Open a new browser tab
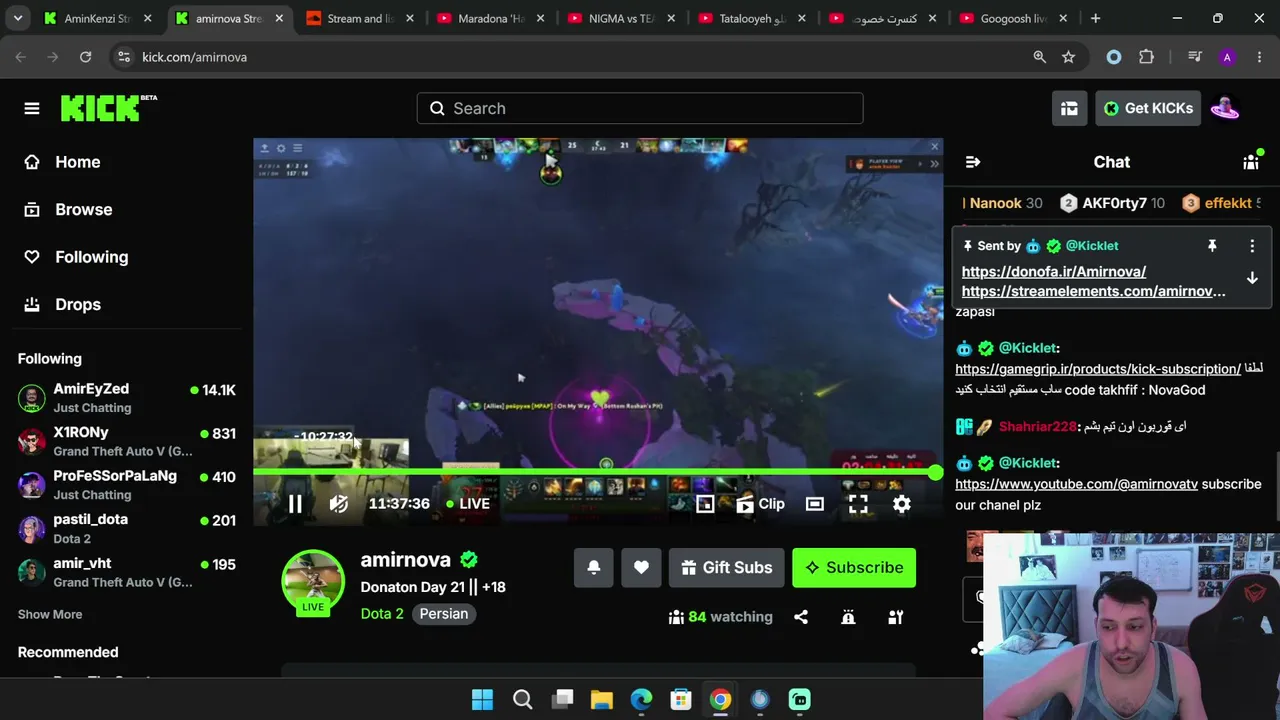1280x720 pixels. click(1095, 18)
